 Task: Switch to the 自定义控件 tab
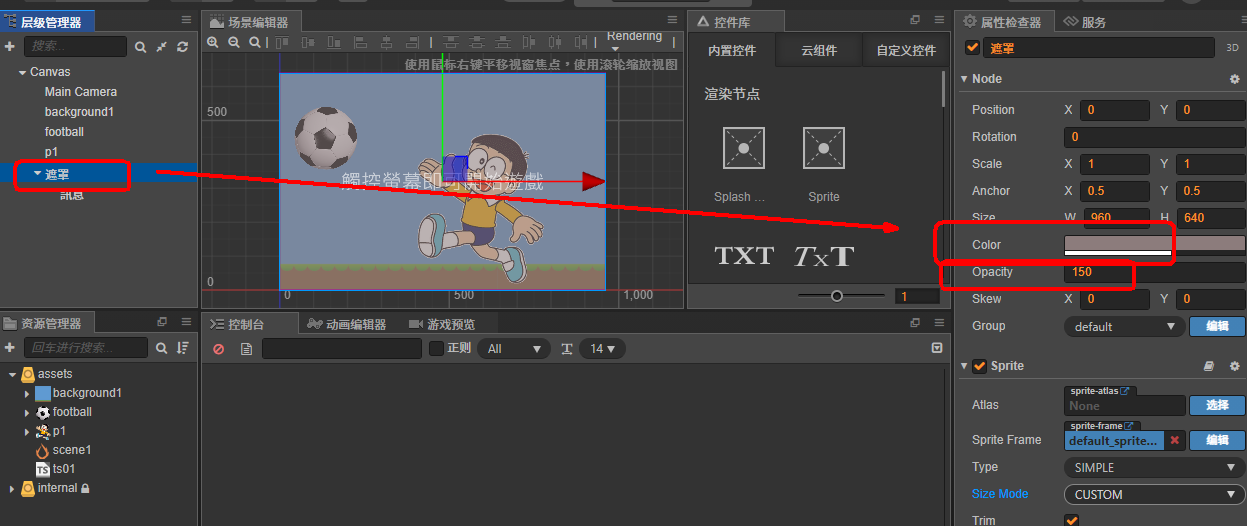point(906,51)
